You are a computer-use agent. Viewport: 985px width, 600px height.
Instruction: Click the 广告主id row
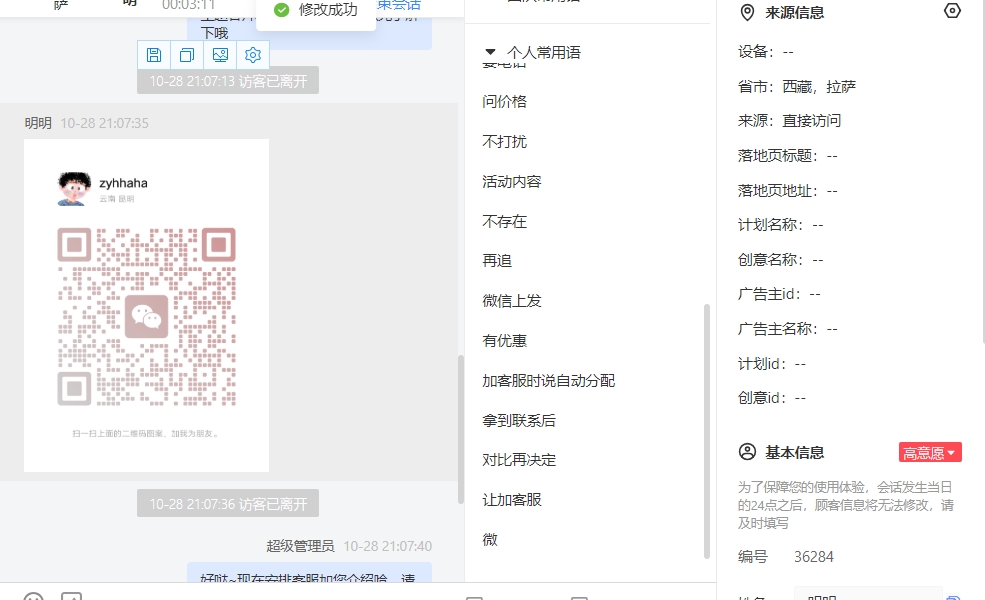[x=779, y=294]
